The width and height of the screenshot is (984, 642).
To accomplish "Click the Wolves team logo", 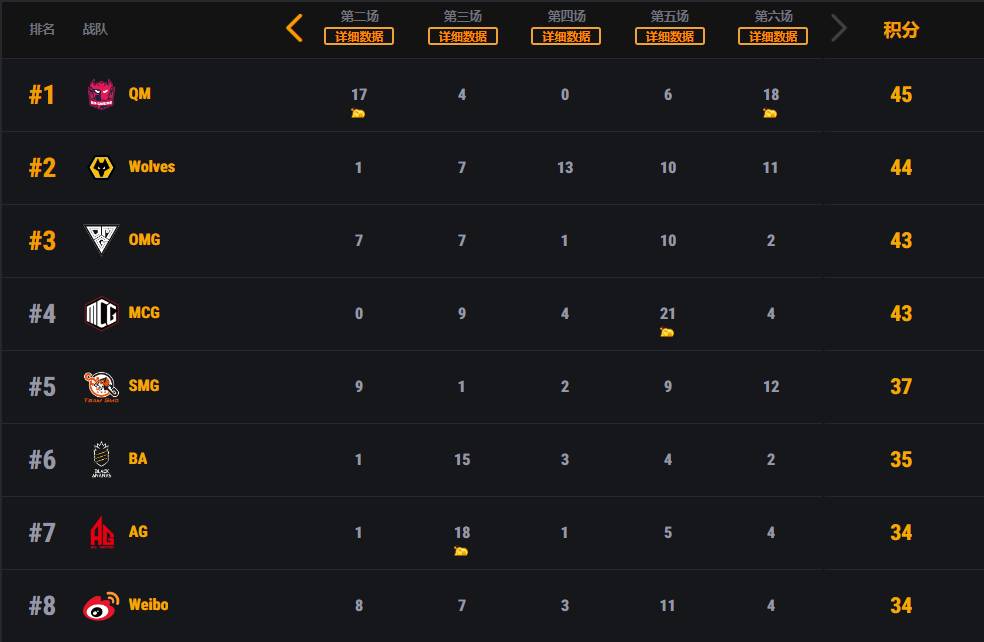I will point(101,168).
